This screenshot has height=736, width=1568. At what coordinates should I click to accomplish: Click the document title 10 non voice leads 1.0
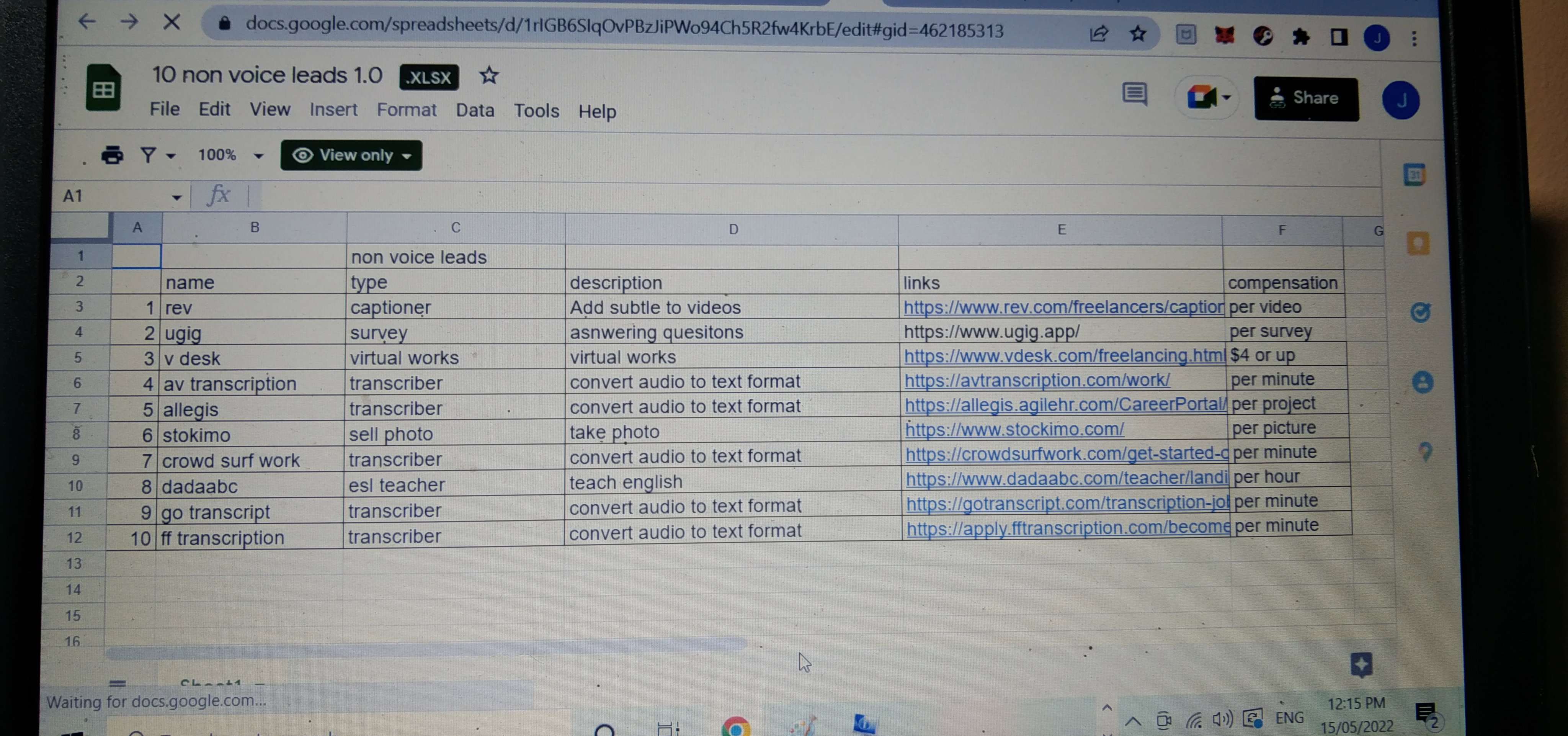(x=267, y=75)
